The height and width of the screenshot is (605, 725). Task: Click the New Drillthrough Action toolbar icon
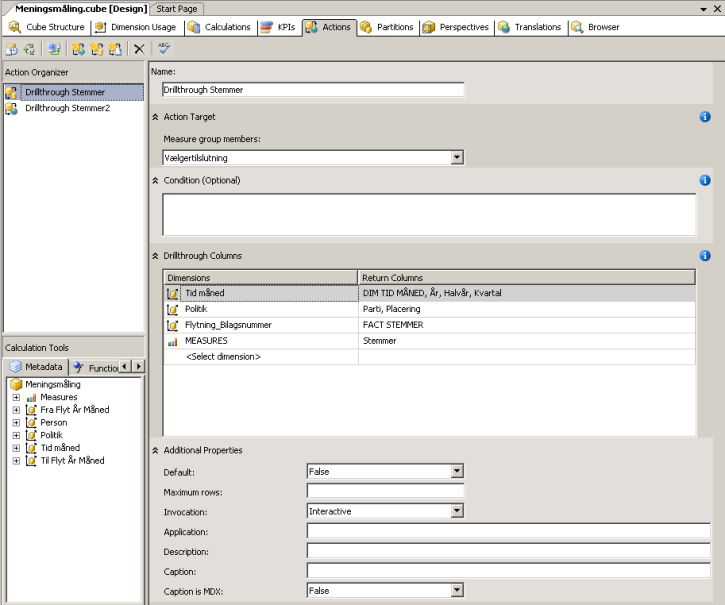97,49
